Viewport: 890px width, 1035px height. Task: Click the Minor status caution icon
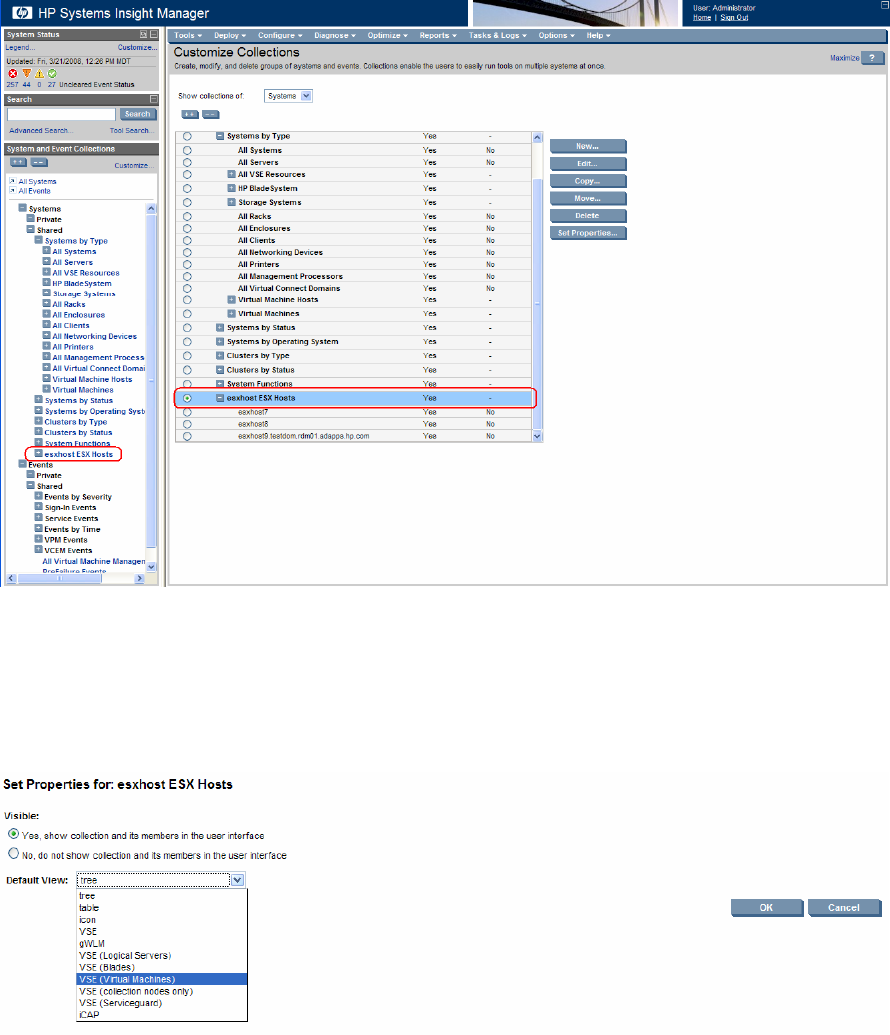(x=40, y=74)
